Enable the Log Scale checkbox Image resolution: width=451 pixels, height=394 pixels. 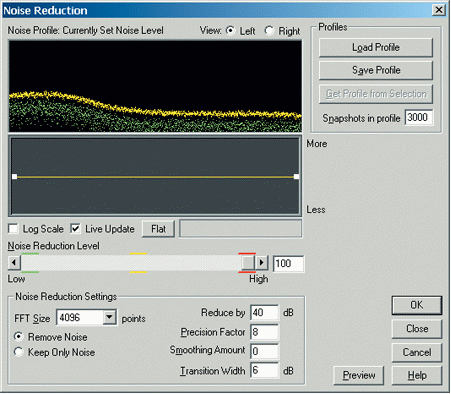(x=13, y=229)
